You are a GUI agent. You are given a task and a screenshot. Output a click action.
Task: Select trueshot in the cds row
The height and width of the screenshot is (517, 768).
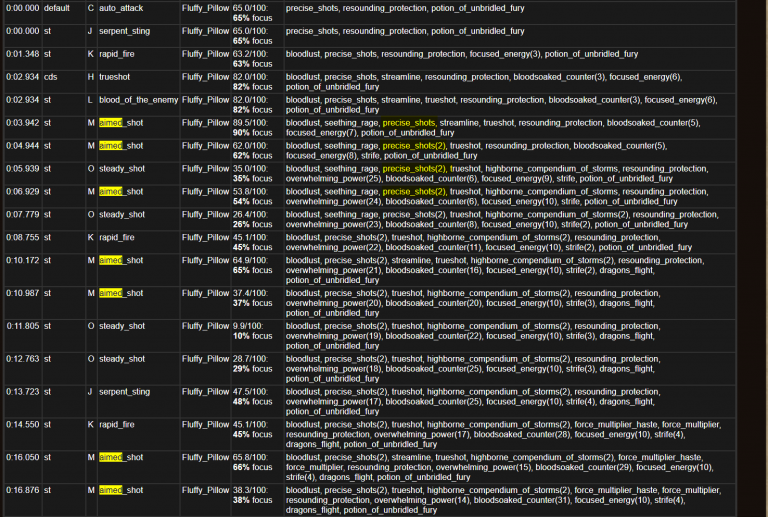pyautogui.click(x=116, y=76)
